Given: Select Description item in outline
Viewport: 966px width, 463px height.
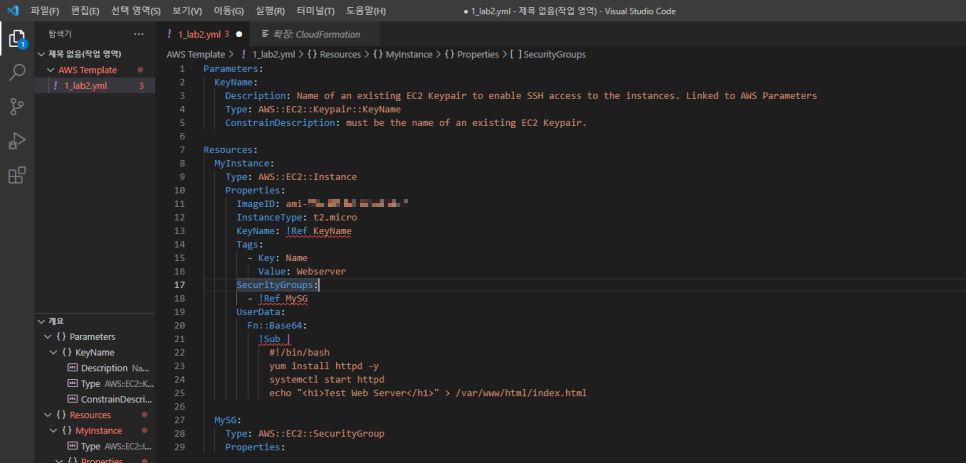Looking at the screenshot, I should 109,368.
